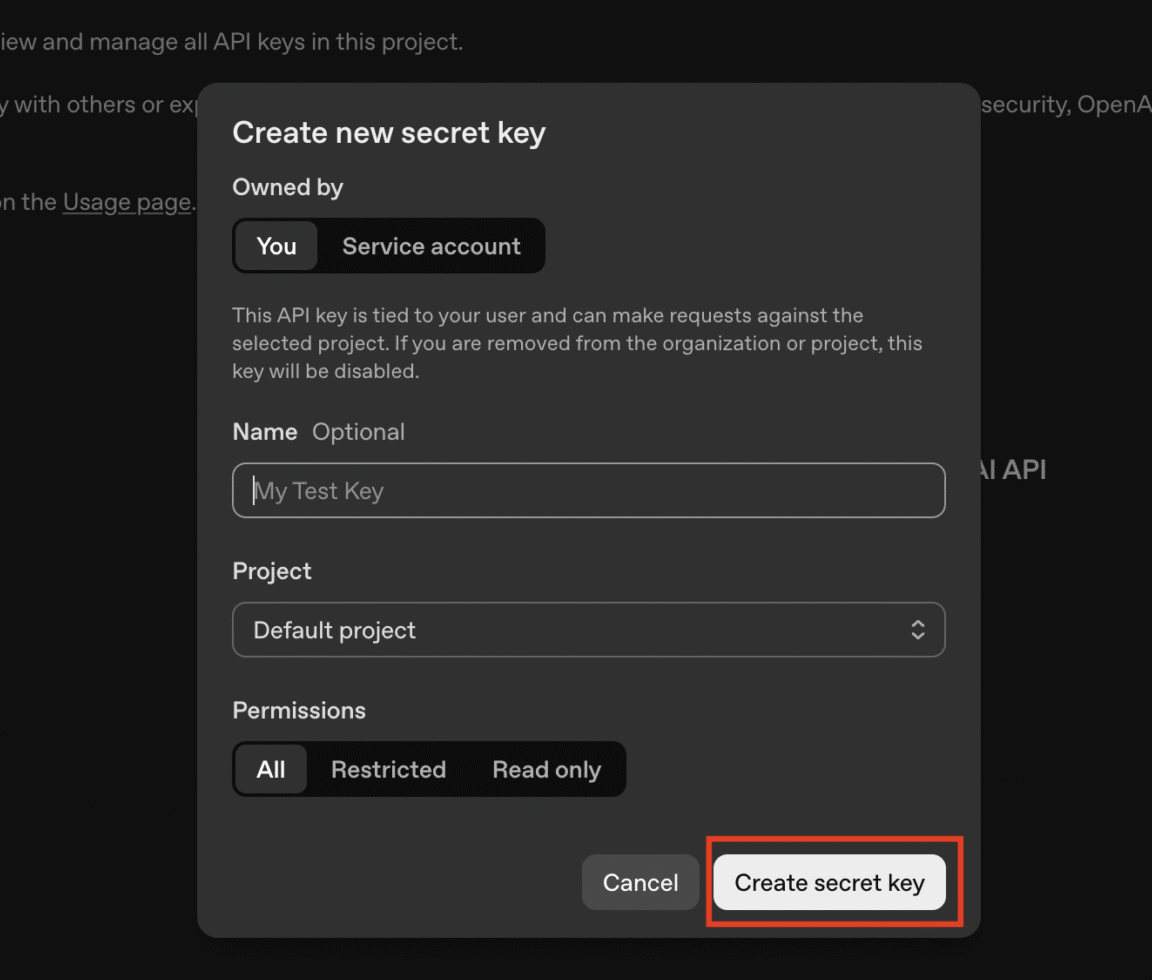Screen dimensions: 1152x980
Task: Switch ownership to Service account
Action: pos(431,246)
